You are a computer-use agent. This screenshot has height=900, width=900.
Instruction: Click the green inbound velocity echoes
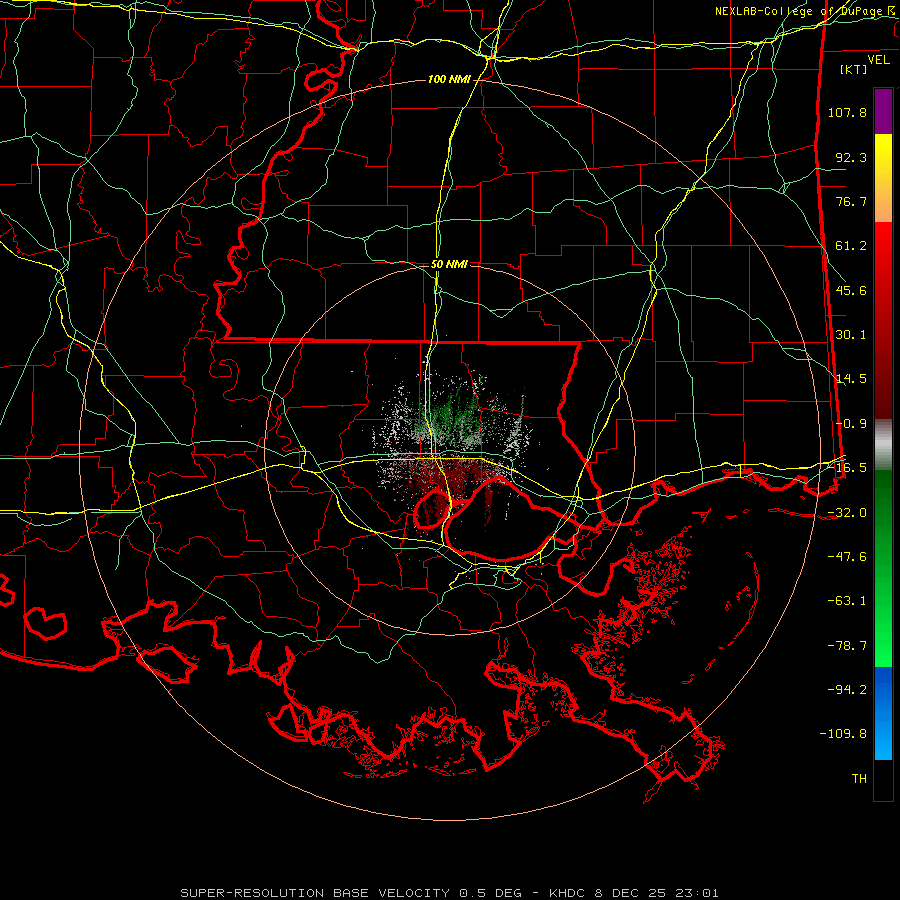coord(455,414)
